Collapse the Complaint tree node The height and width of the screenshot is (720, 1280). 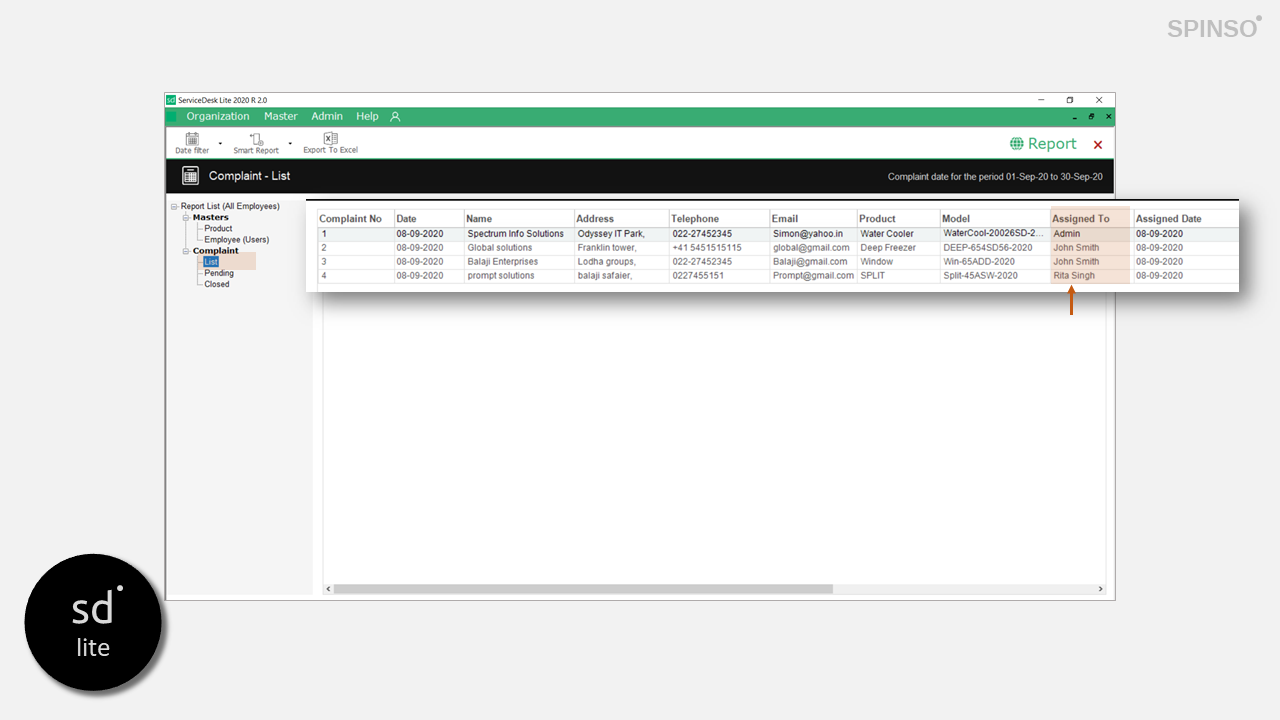coord(185,251)
